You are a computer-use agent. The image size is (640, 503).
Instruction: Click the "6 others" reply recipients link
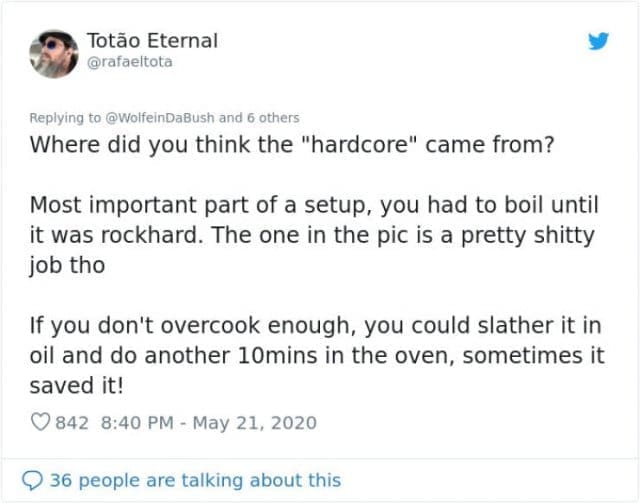[x=270, y=118]
